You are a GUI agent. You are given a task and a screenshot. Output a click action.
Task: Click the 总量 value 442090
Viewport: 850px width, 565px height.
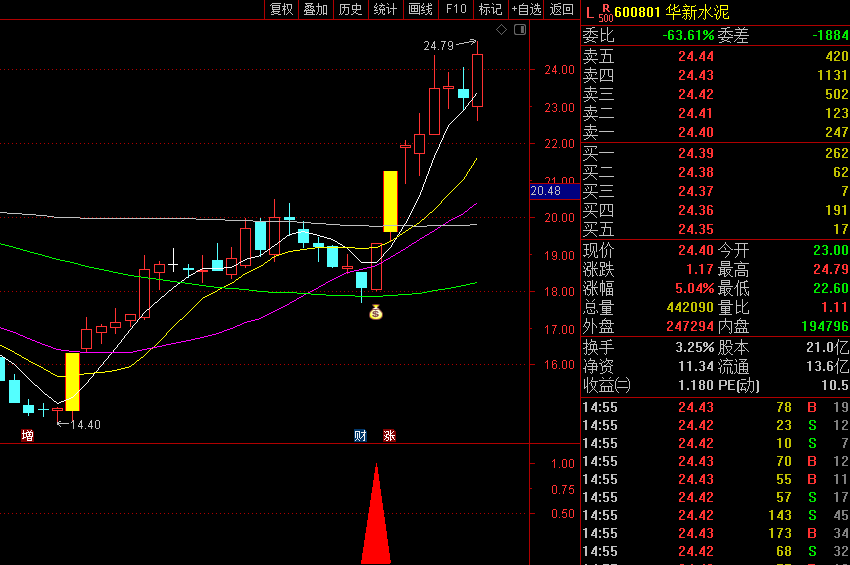[690, 307]
